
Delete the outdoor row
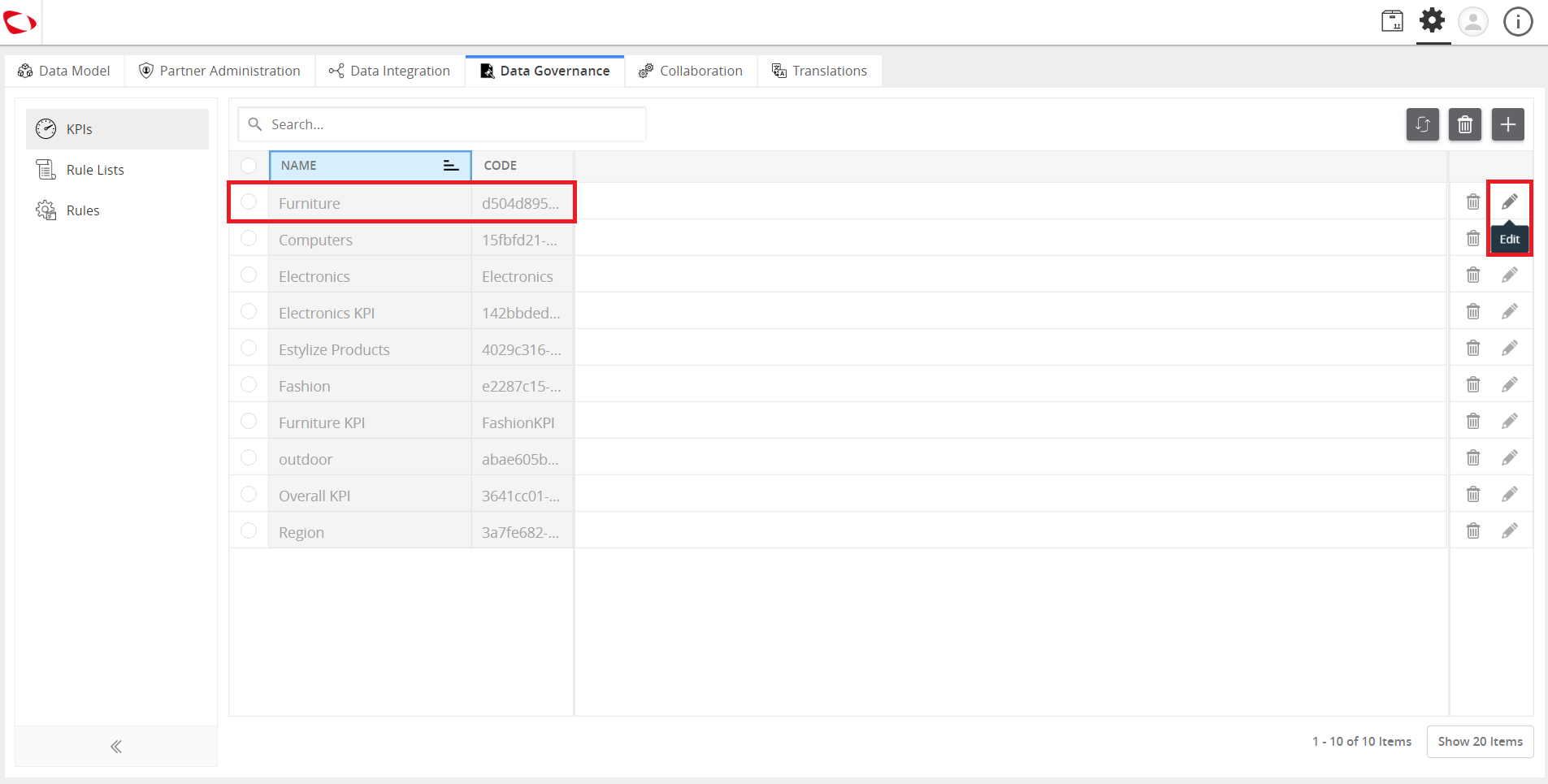click(1472, 457)
